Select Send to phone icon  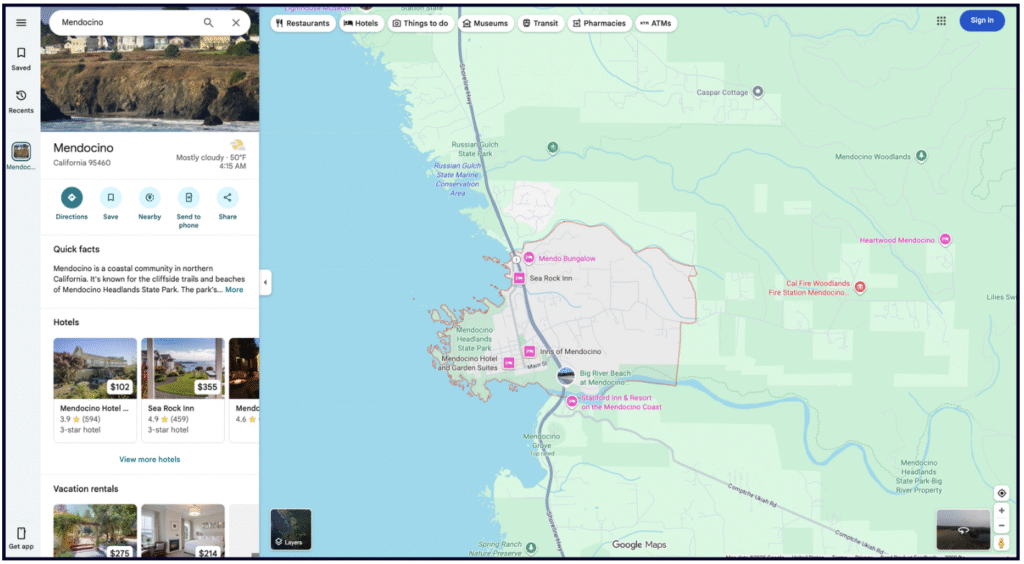coord(189,198)
